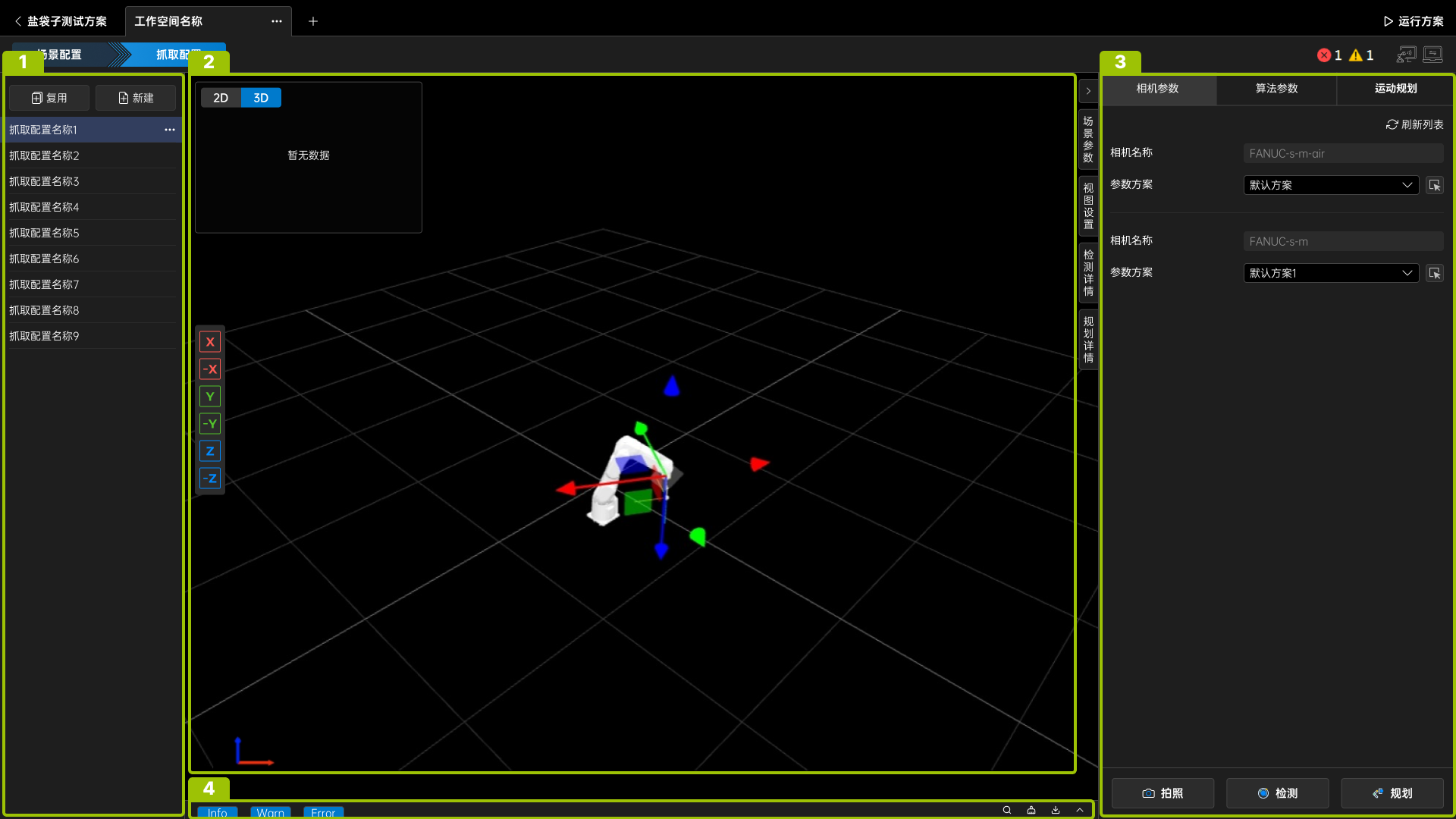
Task: Select 抓取配置名称5 in the list
Action: (93, 233)
